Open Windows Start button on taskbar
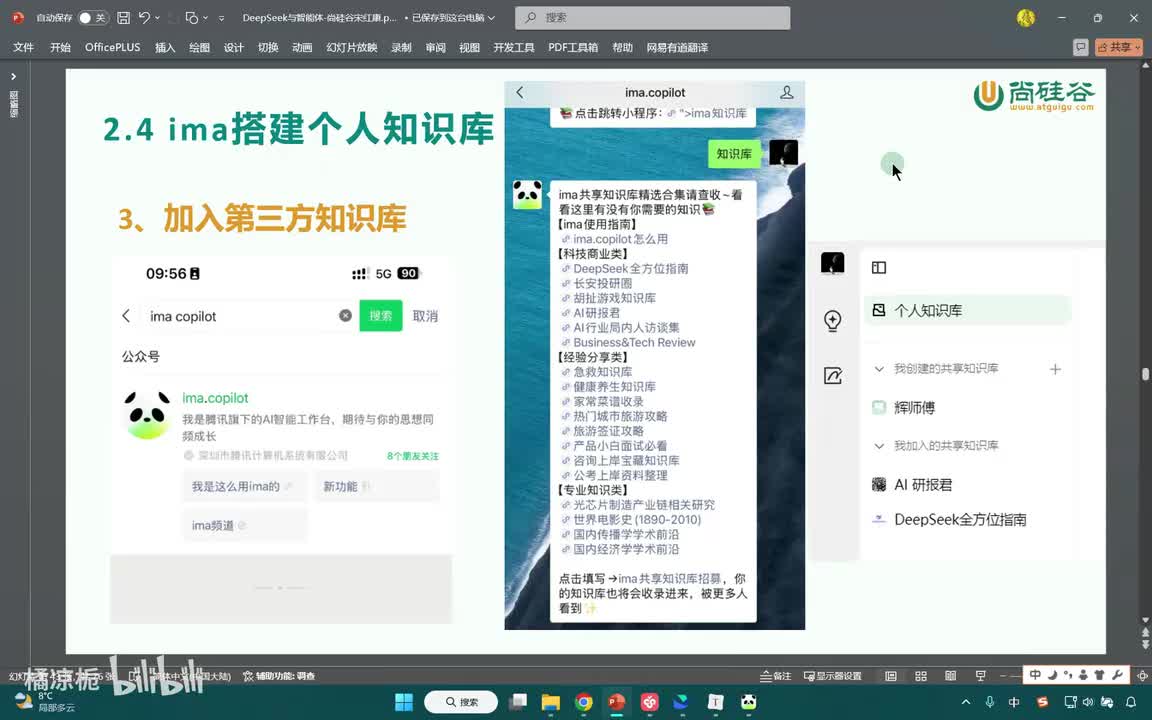 pos(403,702)
